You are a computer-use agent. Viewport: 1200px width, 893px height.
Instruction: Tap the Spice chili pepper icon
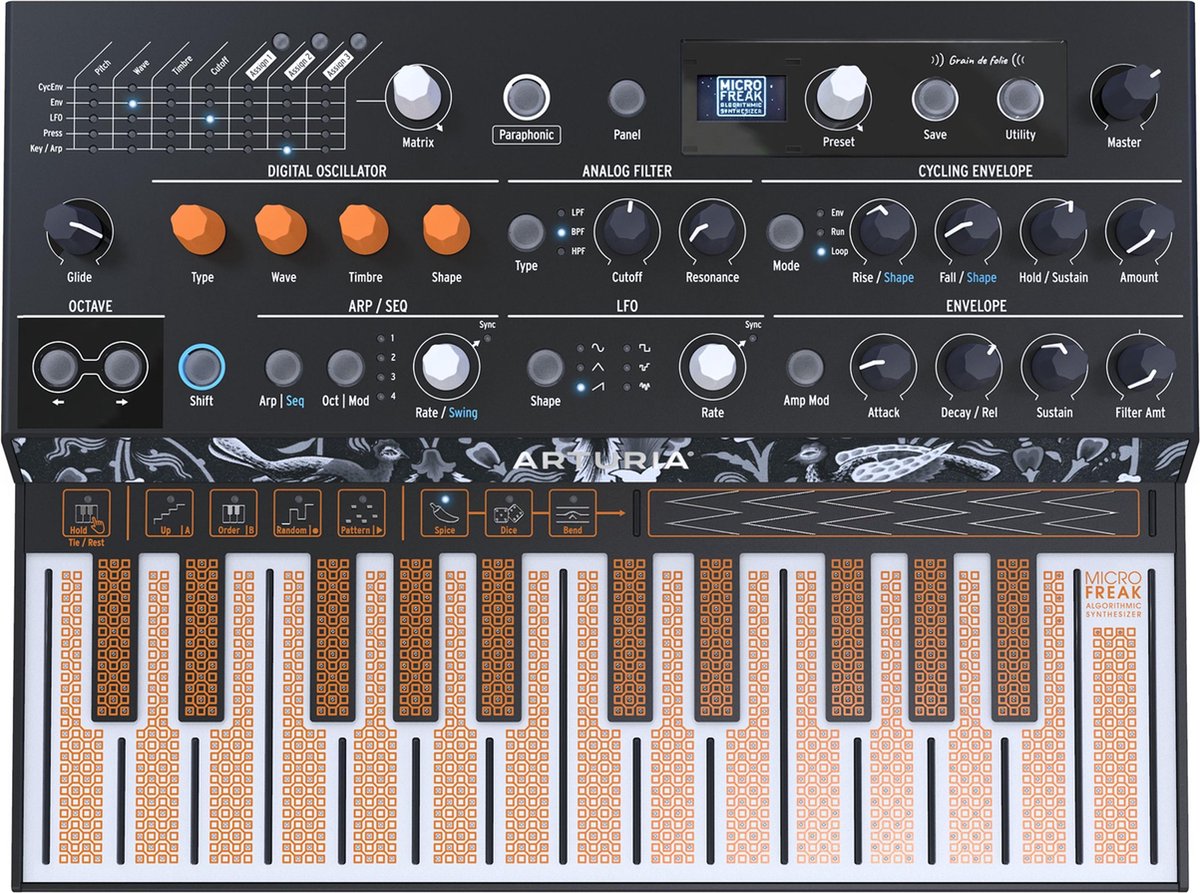[x=444, y=514]
